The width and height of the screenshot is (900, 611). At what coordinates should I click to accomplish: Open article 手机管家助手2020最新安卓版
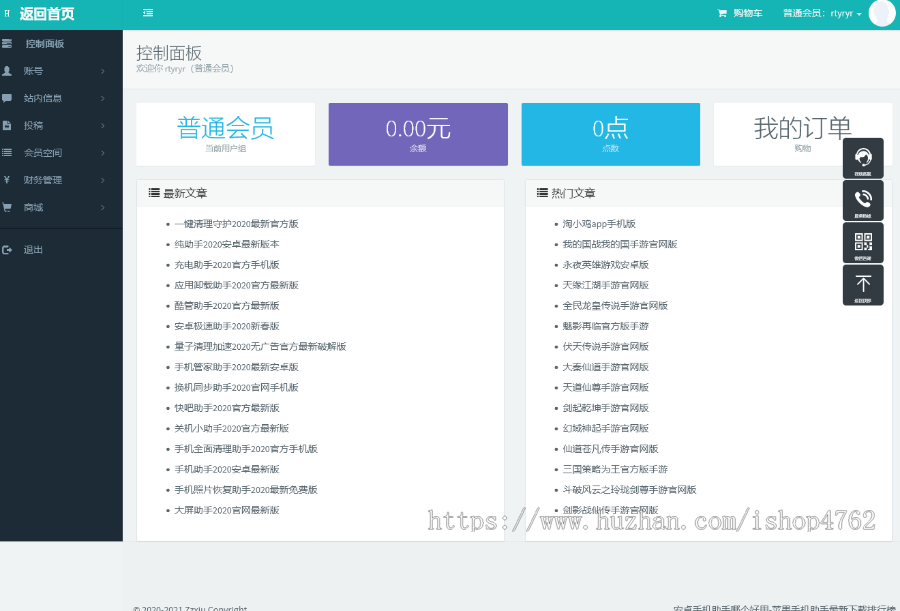tap(236, 367)
